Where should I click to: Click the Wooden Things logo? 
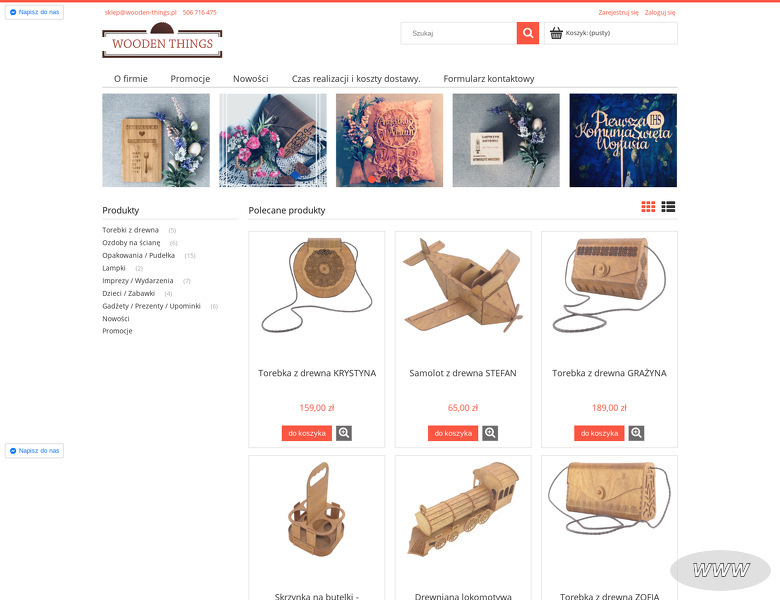point(162,41)
